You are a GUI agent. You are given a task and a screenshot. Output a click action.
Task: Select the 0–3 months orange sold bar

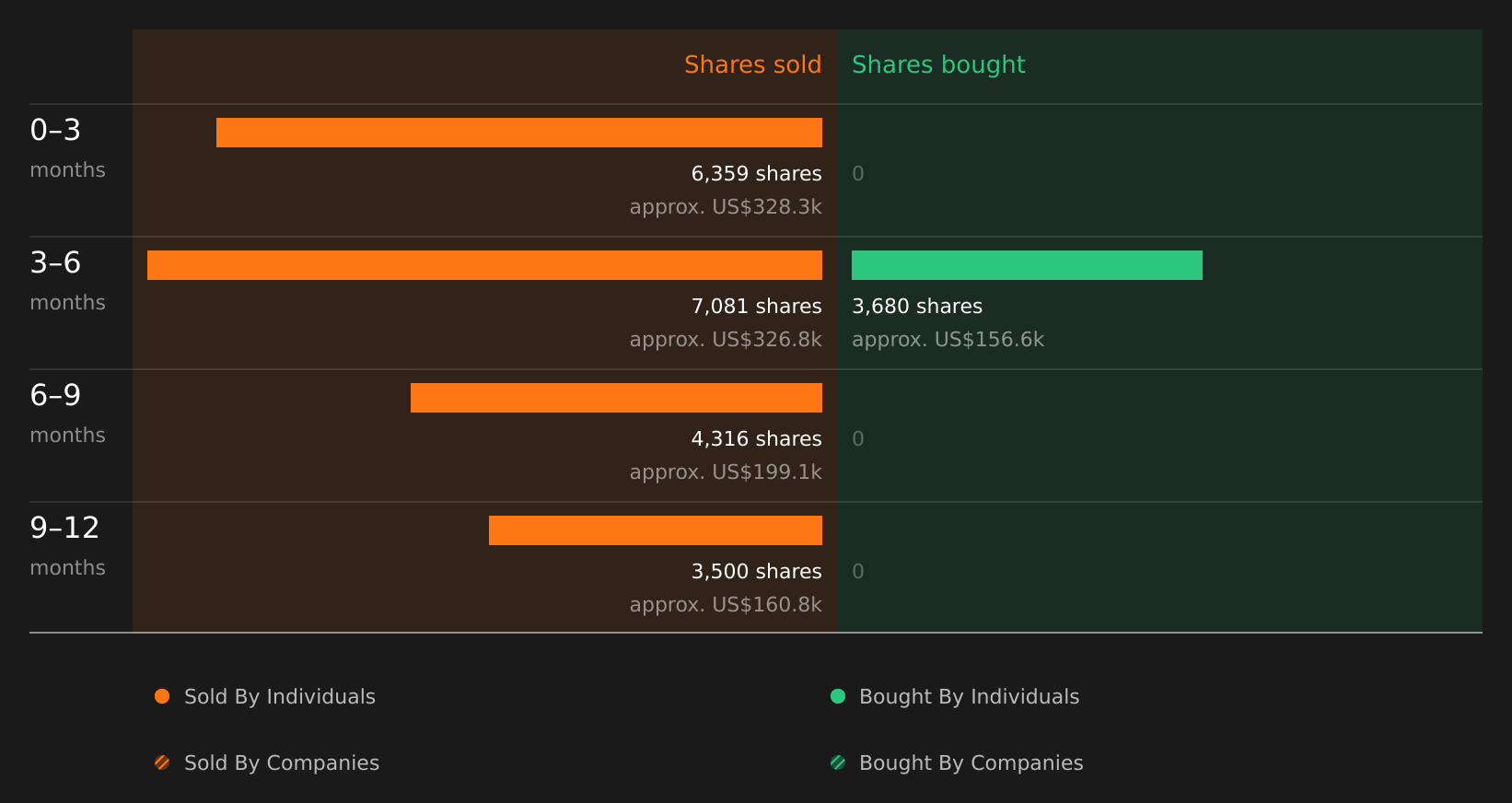point(519,133)
